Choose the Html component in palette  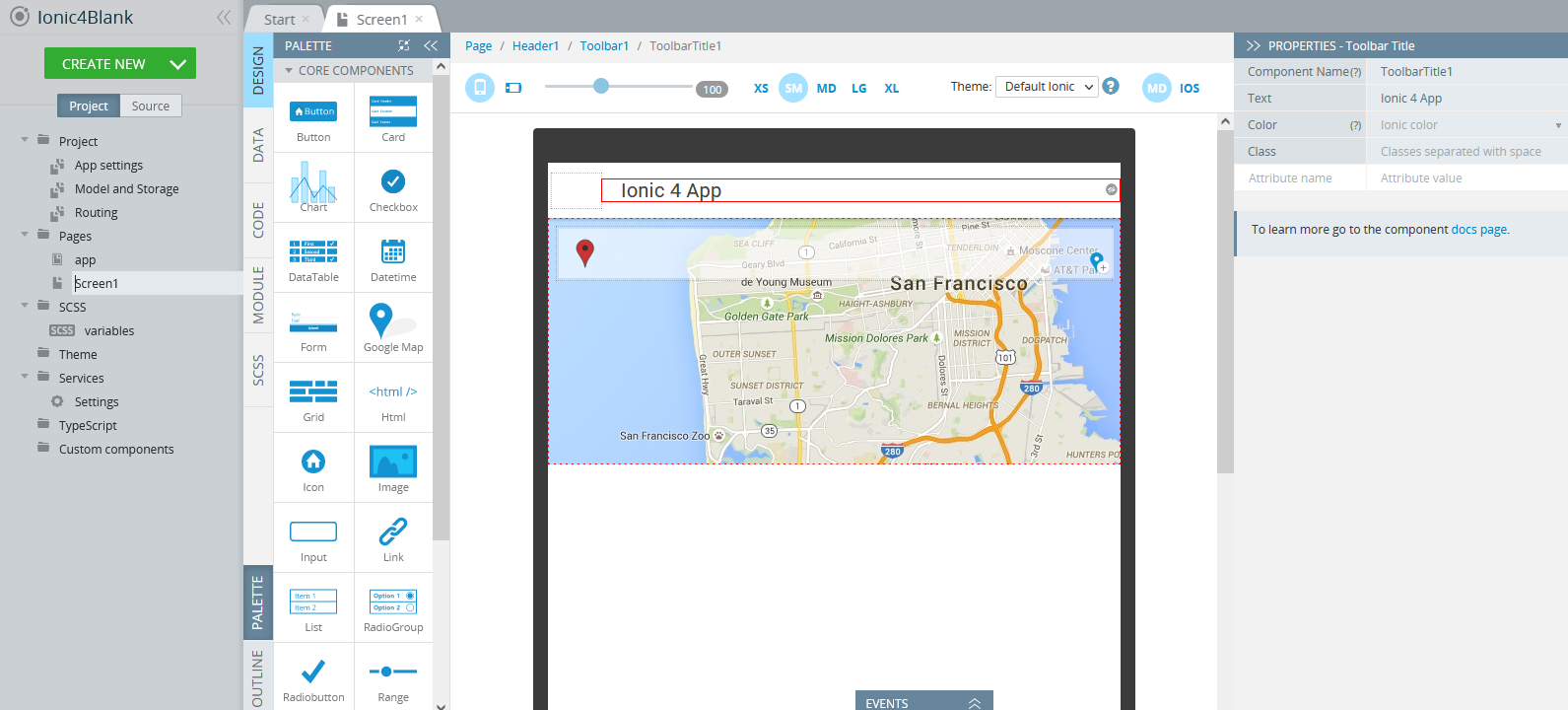click(392, 398)
